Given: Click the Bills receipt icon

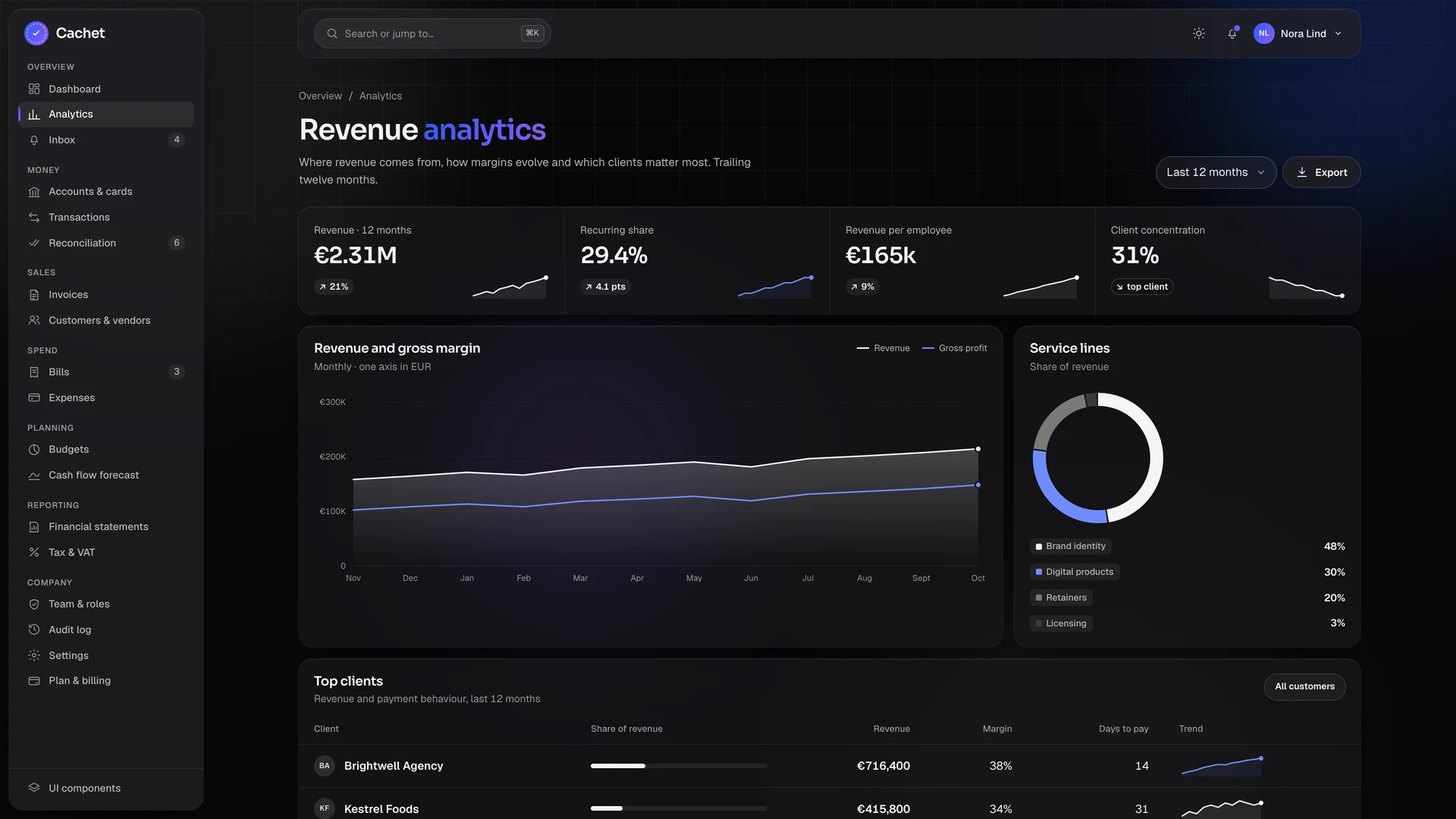Looking at the screenshot, I should pyautogui.click(x=34, y=372).
